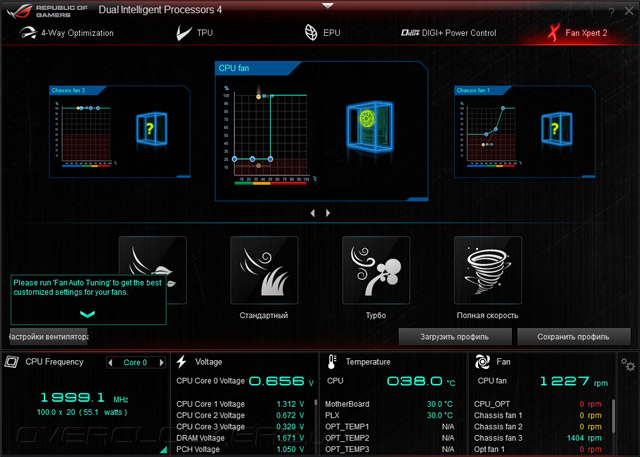Click Chassis fan 1 unknown-location cube
The image size is (640, 457).
(556, 129)
